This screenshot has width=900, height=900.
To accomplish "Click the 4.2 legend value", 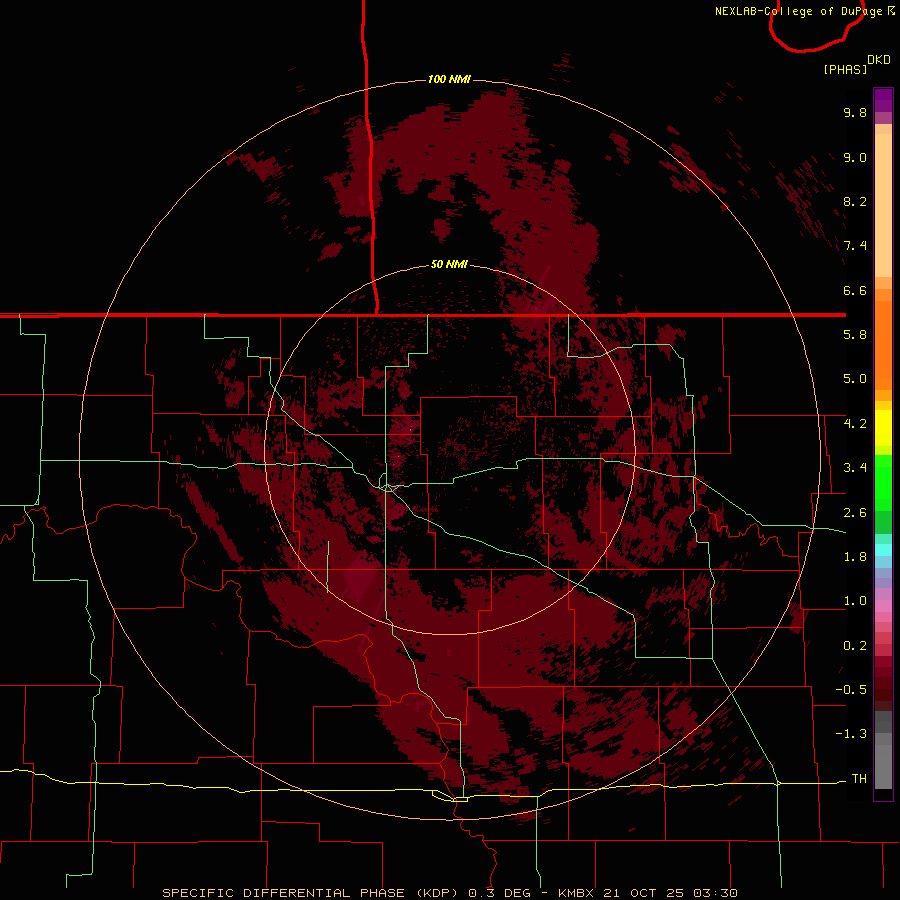I will click(855, 424).
